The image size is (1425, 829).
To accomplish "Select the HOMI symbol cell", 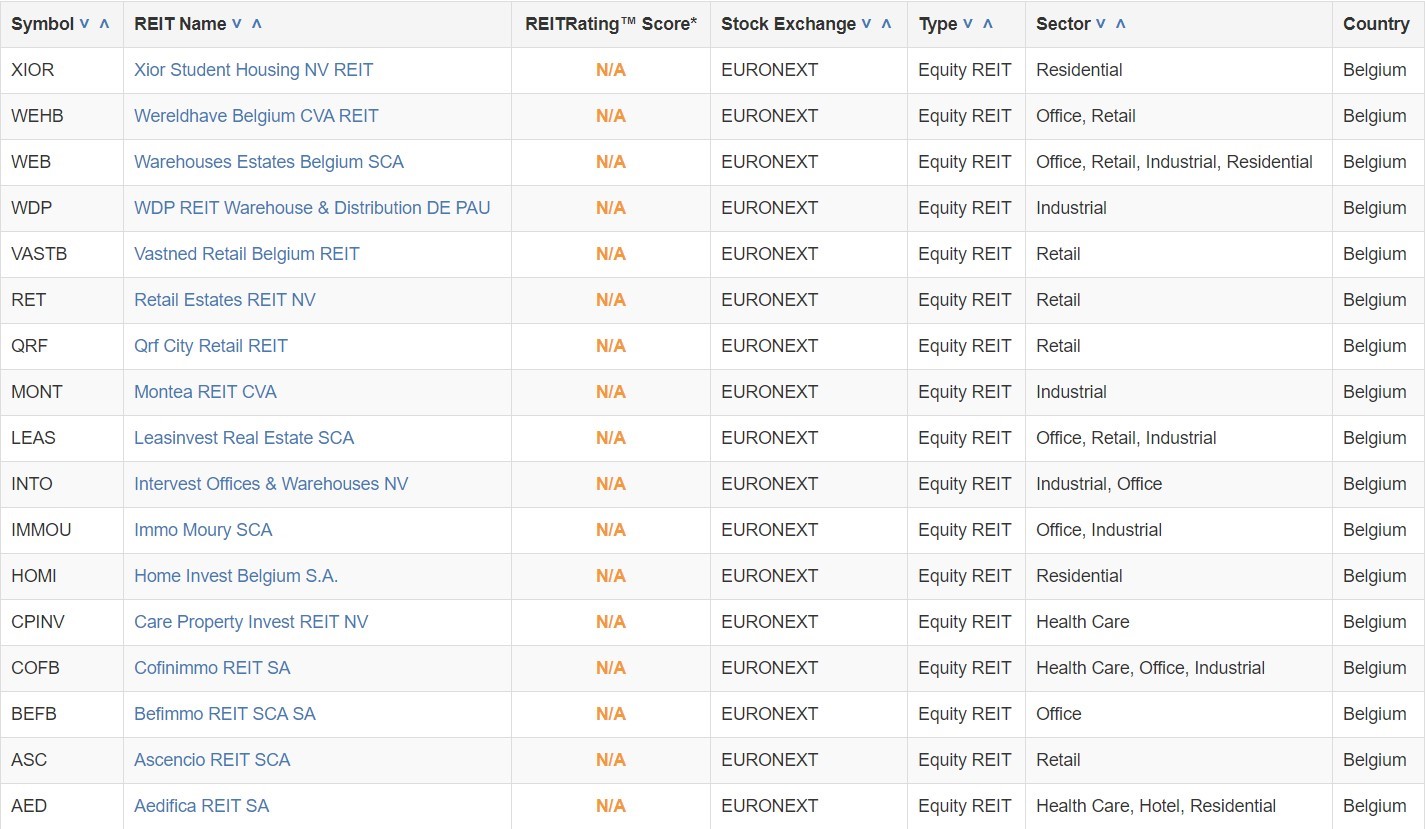I will tap(62, 576).
